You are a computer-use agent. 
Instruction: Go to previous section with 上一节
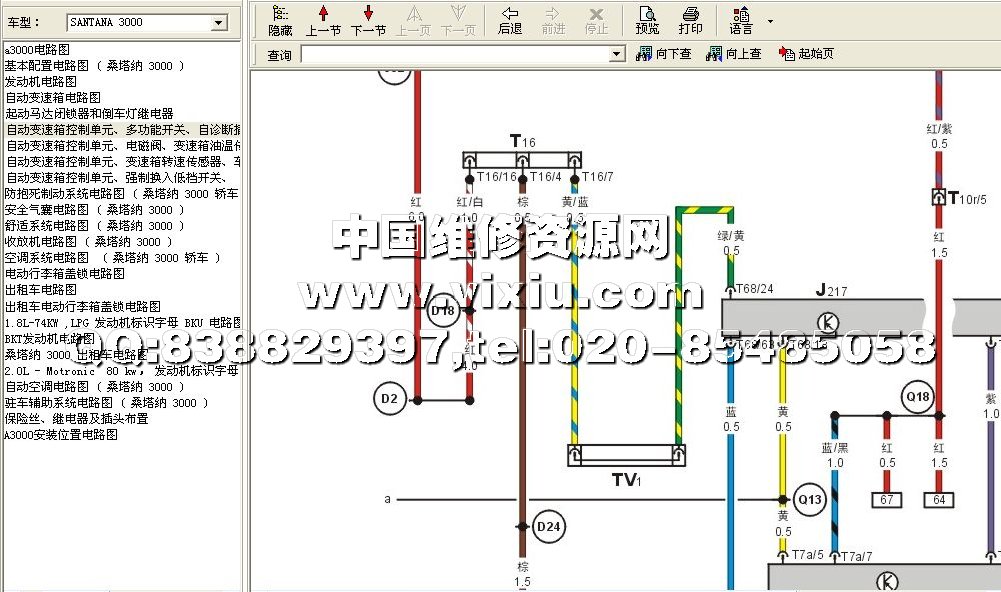(323, 19)
